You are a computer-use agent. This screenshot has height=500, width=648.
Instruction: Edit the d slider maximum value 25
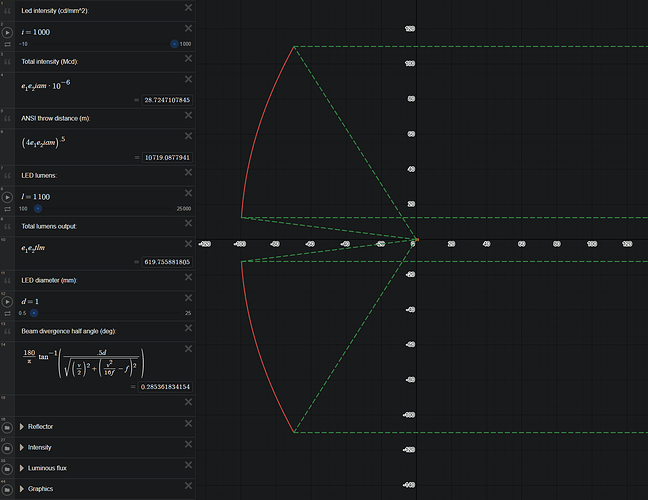click(x=188, y=313)
